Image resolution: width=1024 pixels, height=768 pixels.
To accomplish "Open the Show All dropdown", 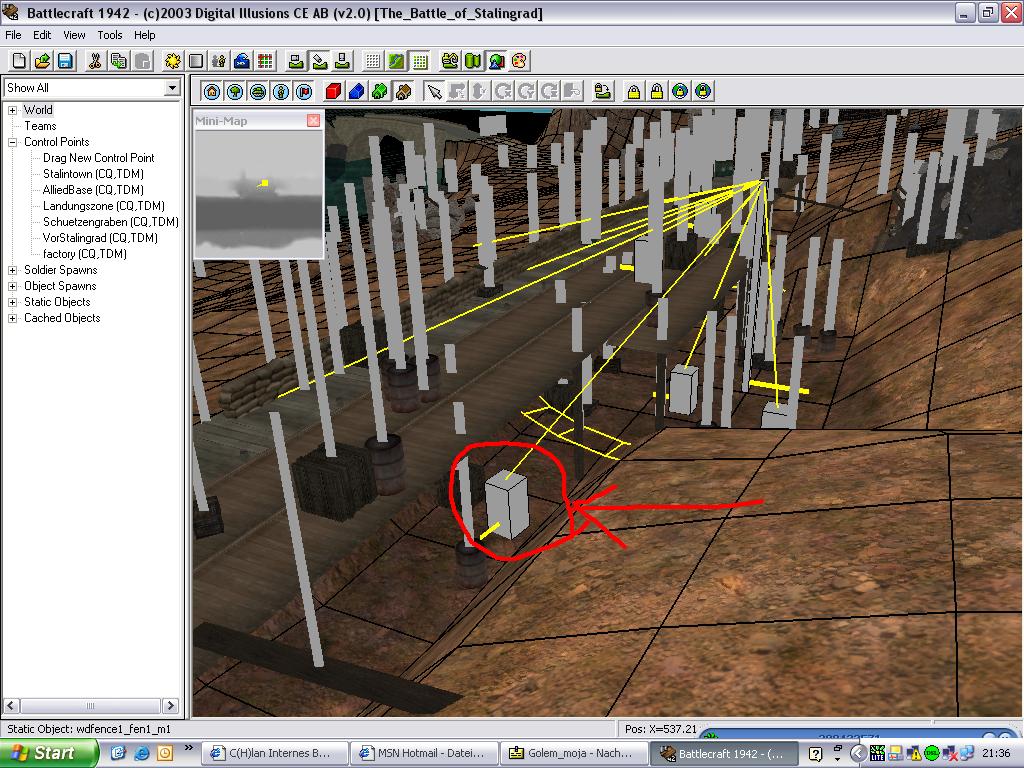I will coord(172,88).
